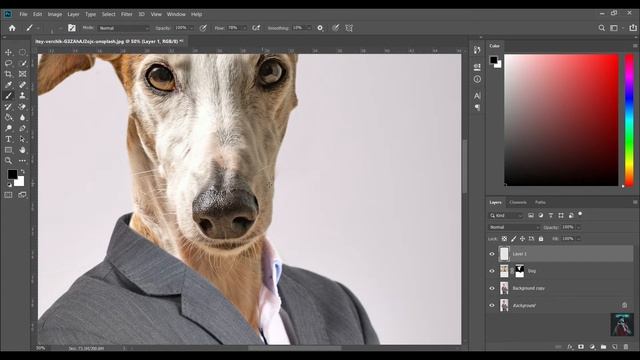Viewport: 640px width, 360px height.
Task: Toggle pressure for size in options bar
Action: coord(336,28)
